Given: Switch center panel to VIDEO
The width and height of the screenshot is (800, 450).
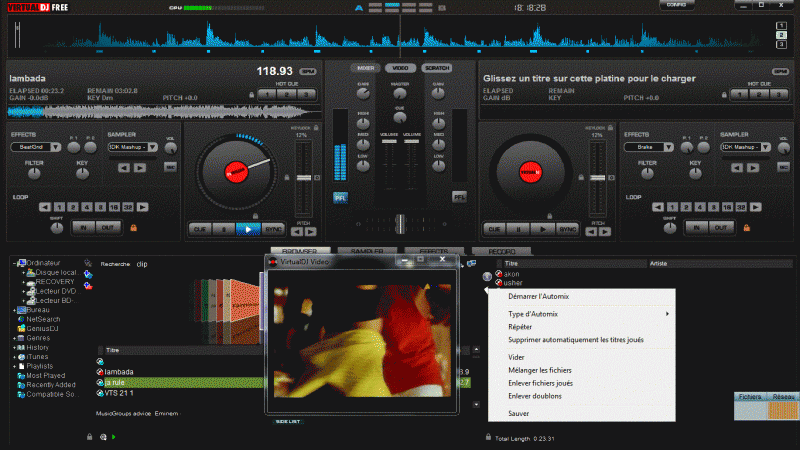Looking at the screenshot, I should click(401, 68).
